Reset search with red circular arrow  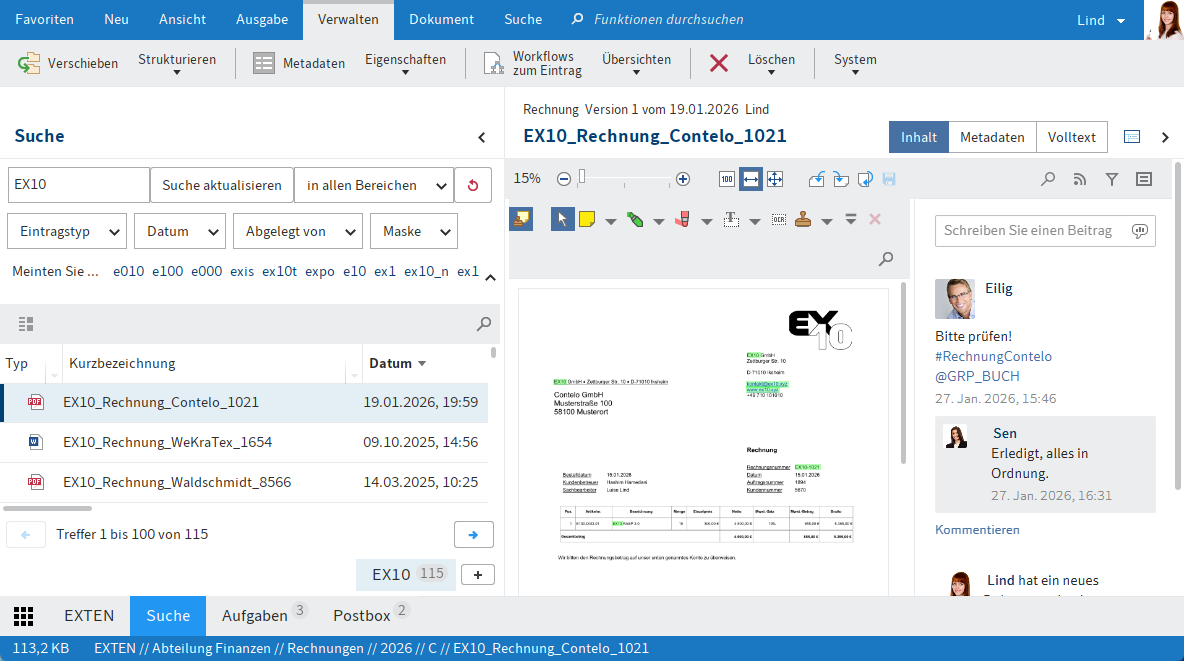coord(473,185)
